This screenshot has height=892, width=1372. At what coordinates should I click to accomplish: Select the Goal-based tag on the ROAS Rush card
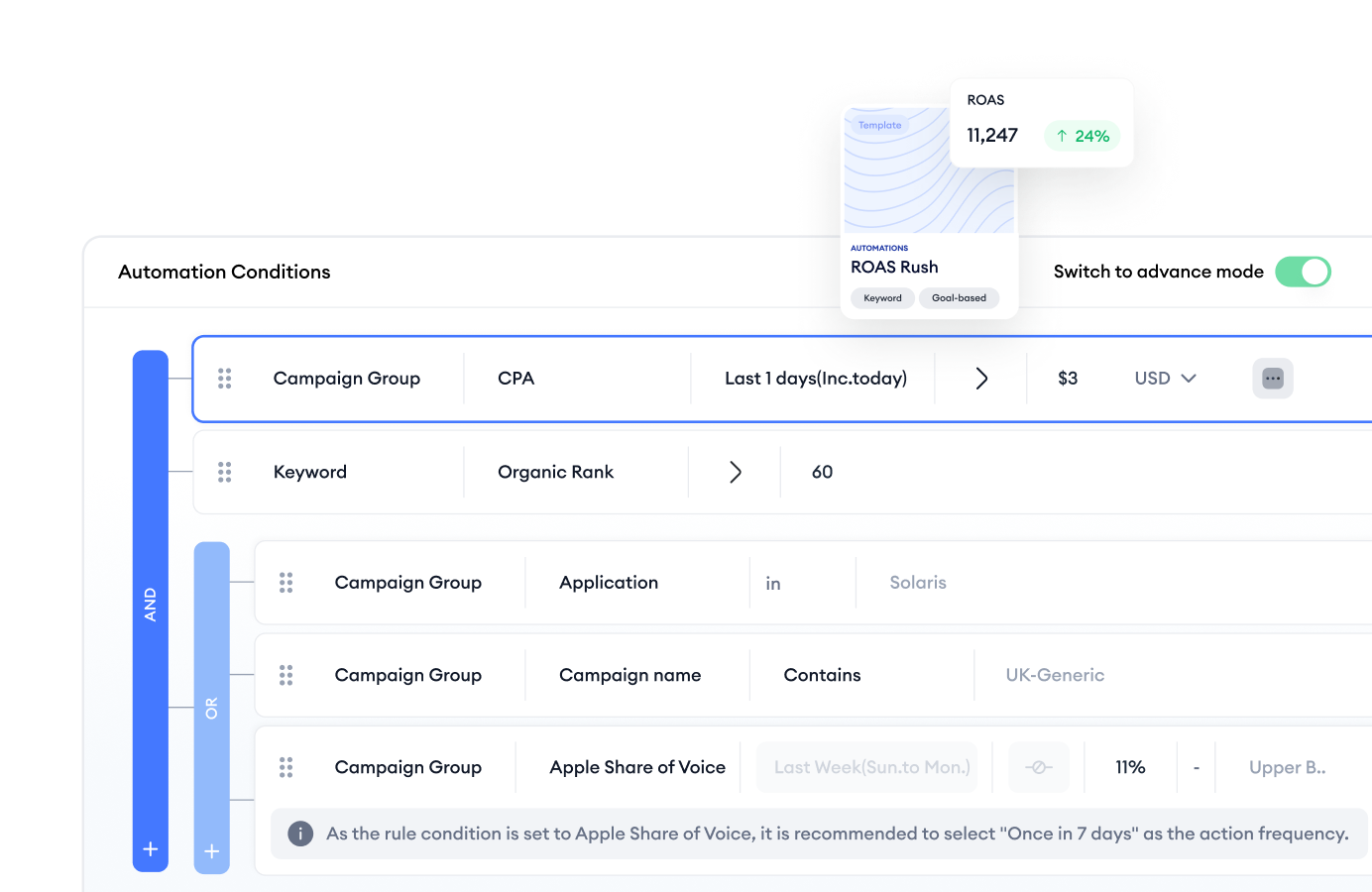tap(959, 297)
